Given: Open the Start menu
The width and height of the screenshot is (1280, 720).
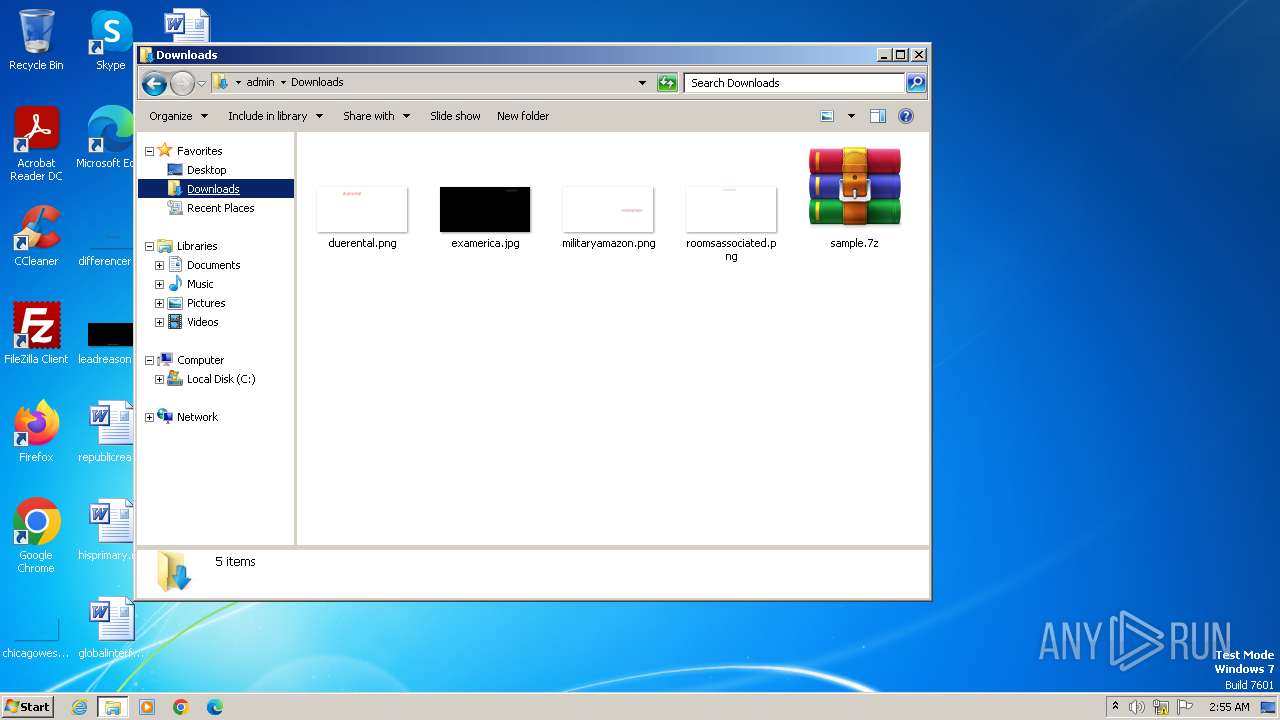Looking at the screenshot, I should (x=27, y=706).
